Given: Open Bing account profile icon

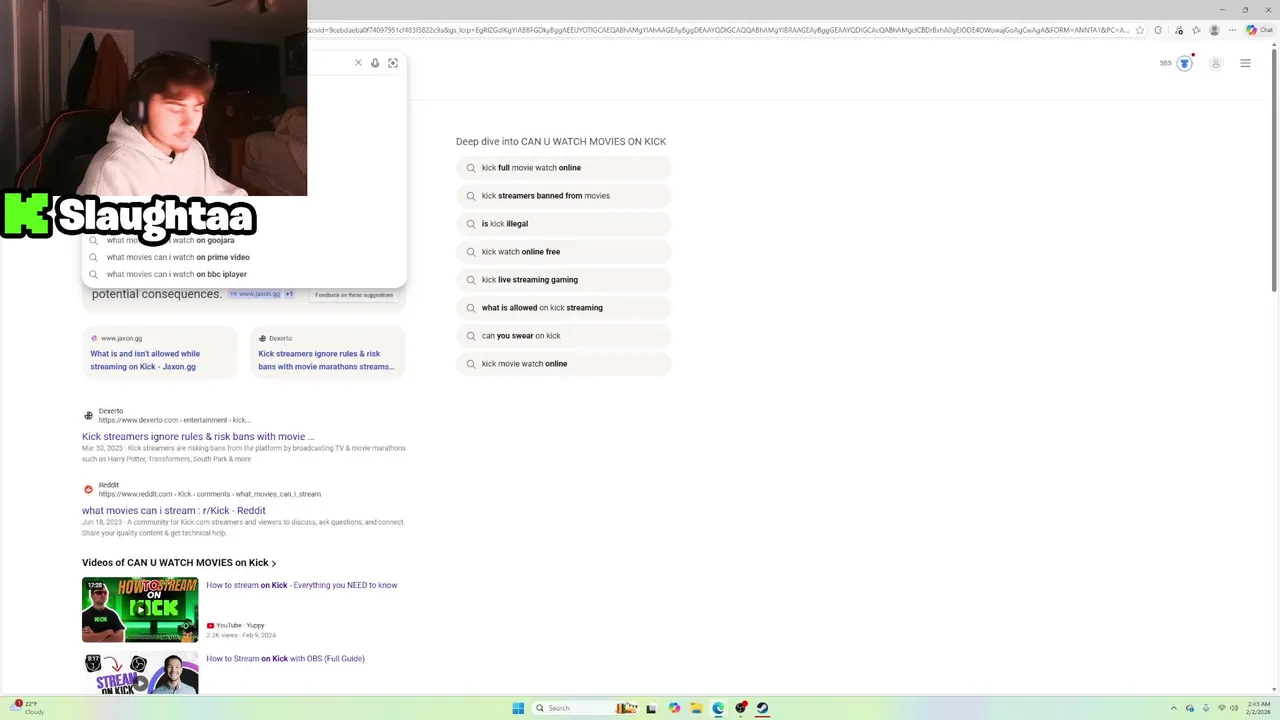Looking at the screenshot, I should tap(1216, 63).
